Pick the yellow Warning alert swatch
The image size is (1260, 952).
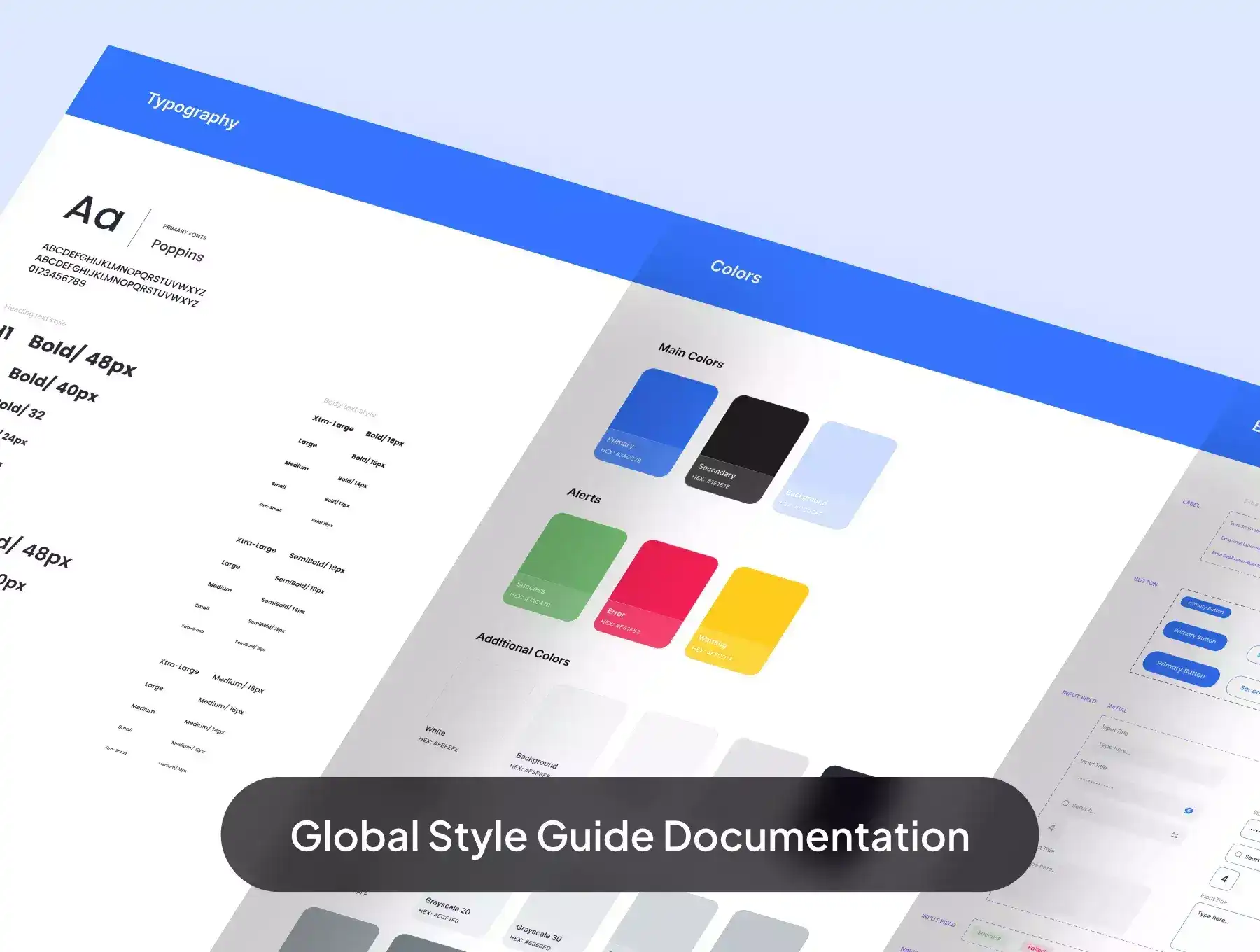point(747,621)
